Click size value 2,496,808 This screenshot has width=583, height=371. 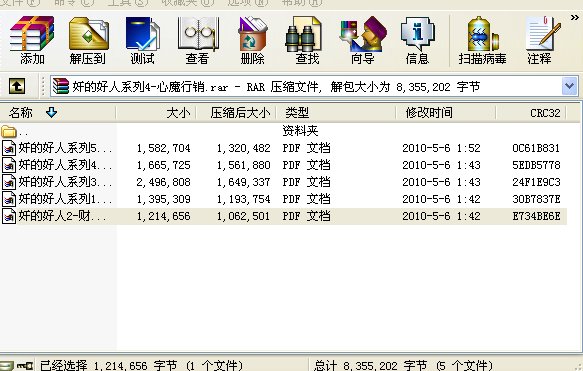click(x=164, y=183)
